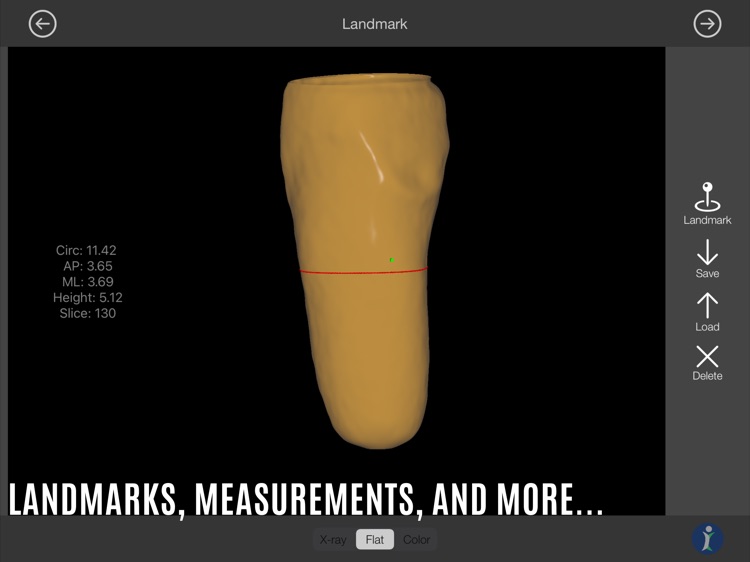
Task: Click the red slice line on the limb
Action: pos(364,271)
